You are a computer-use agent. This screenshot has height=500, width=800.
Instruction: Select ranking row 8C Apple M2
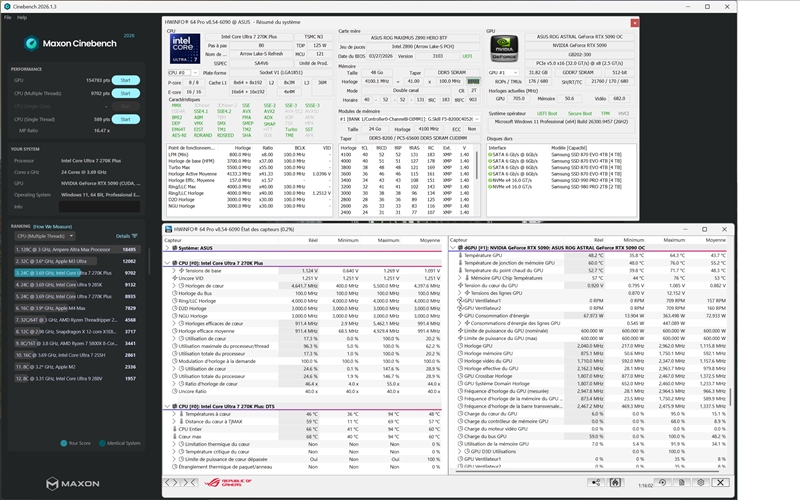coord(76,367)
